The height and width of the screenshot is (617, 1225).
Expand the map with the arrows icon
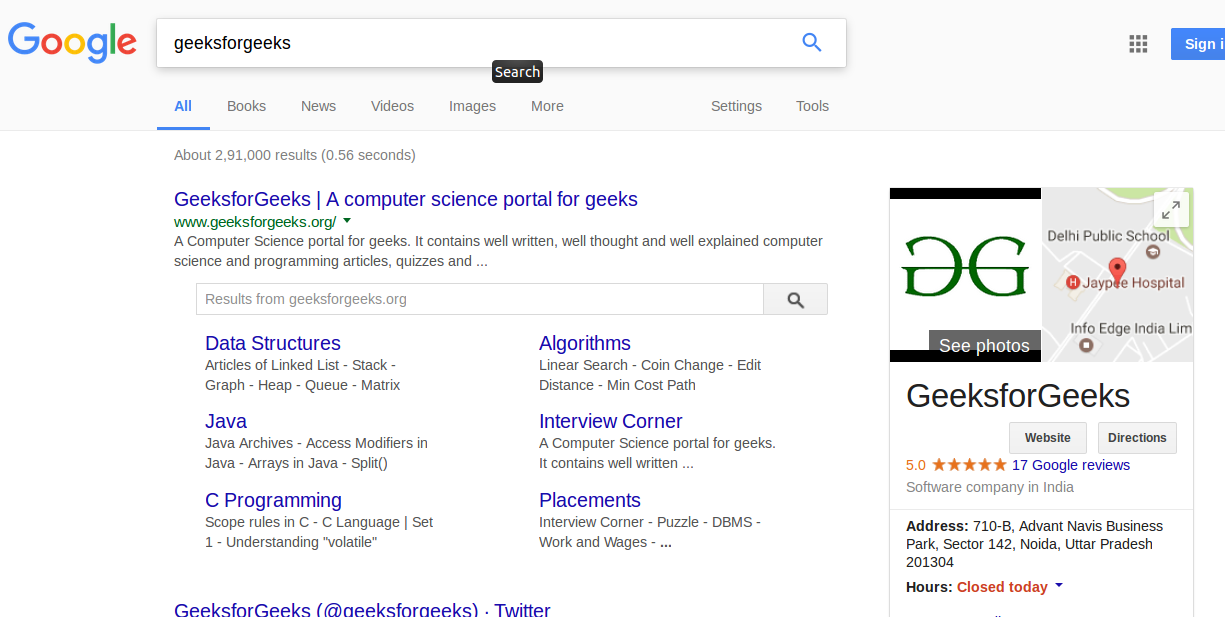[1170, 210]
